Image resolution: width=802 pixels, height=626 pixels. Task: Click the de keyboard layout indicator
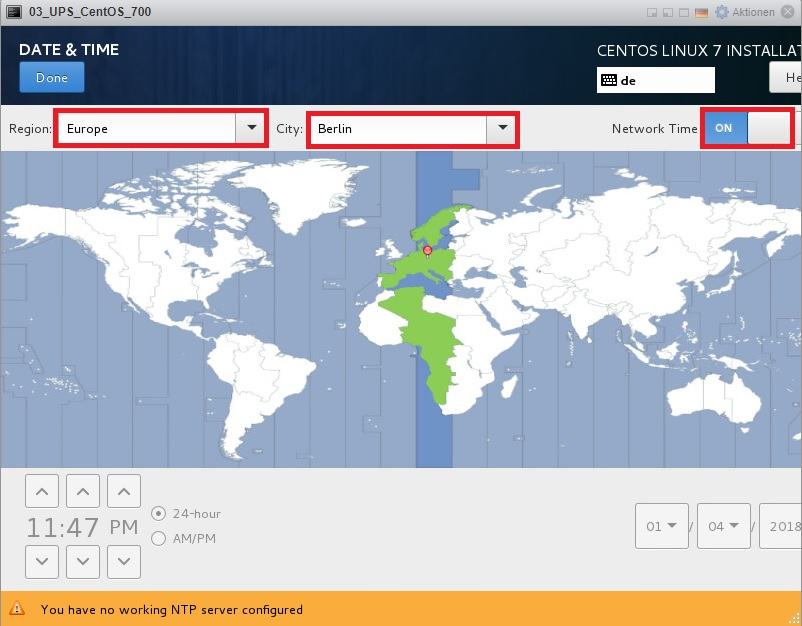coord(656,80)
